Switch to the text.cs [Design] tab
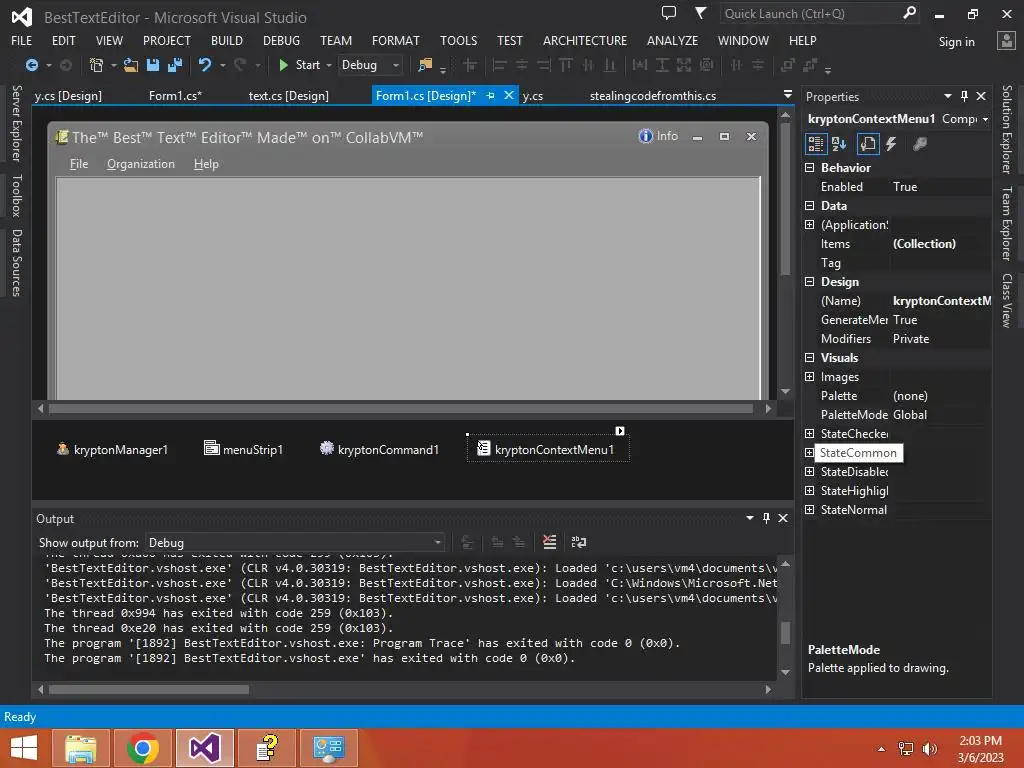 (x=289, y=95)
